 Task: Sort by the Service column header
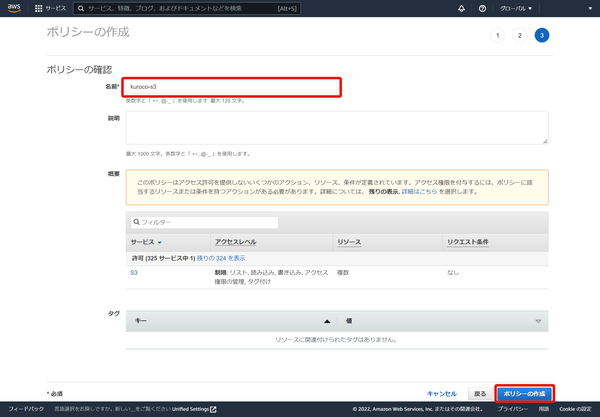(x=146, y=242)
